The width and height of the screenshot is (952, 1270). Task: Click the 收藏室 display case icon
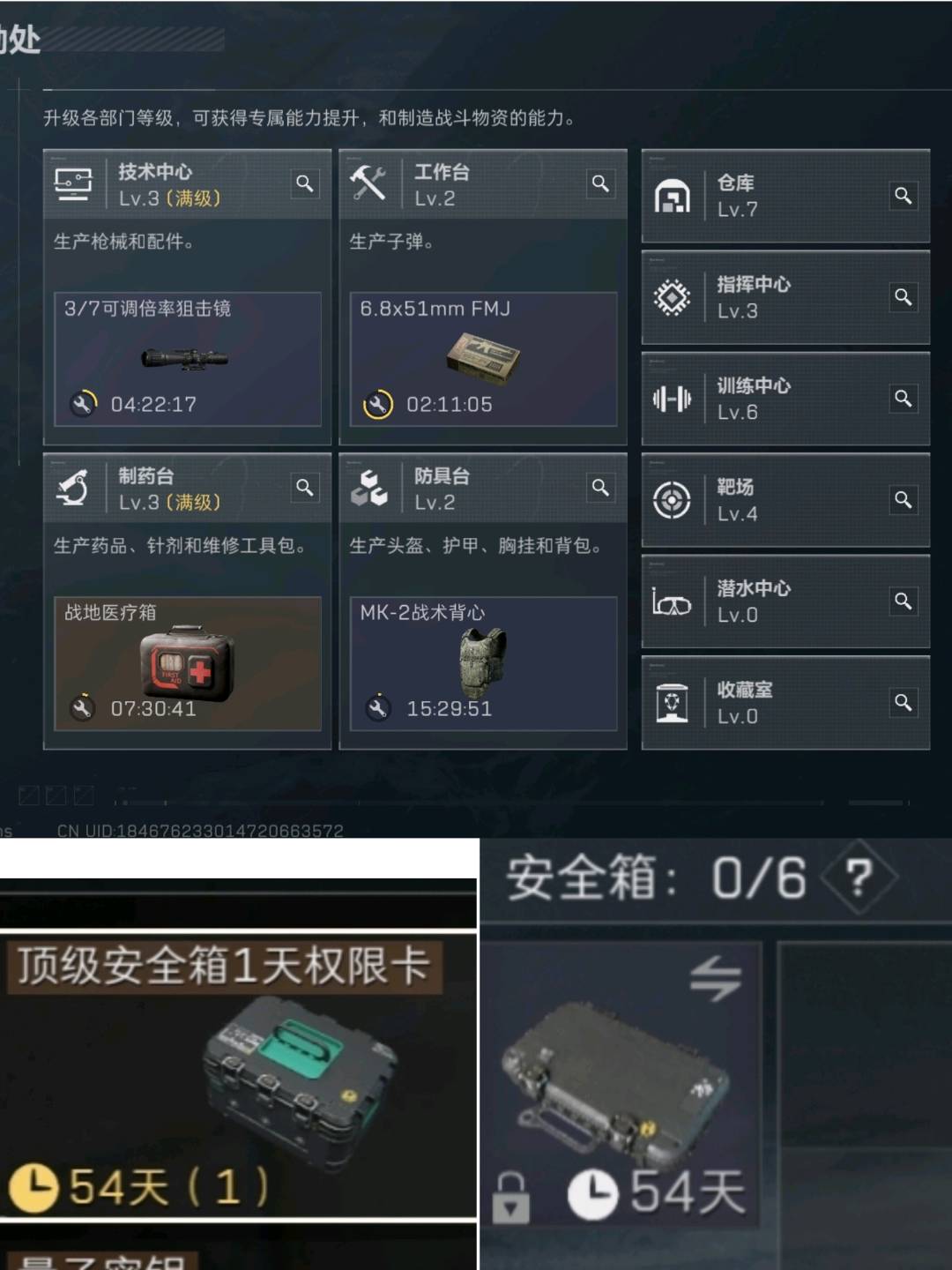[672, 703]
